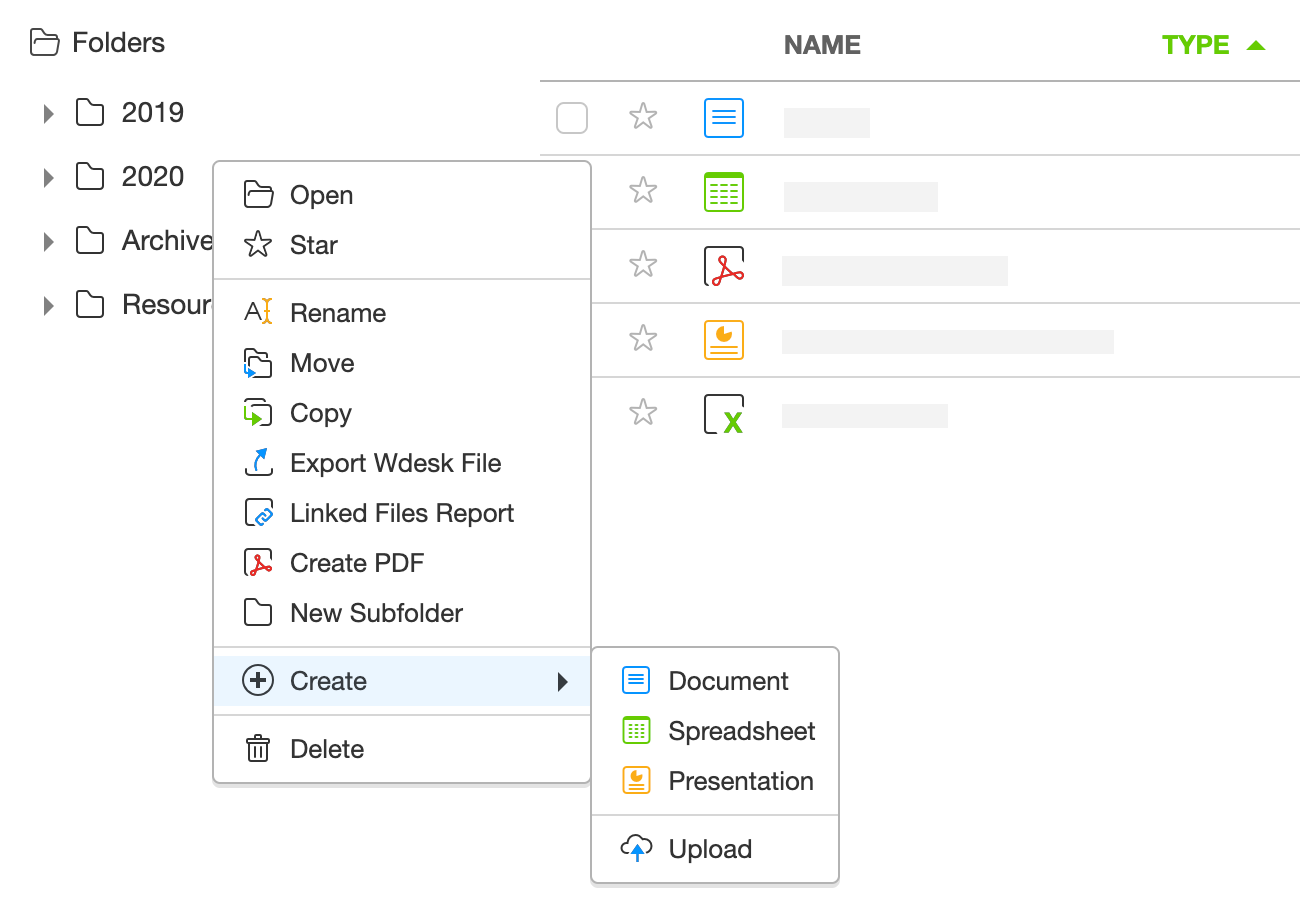
Task: Click the NAME column header
Action: 822,45
